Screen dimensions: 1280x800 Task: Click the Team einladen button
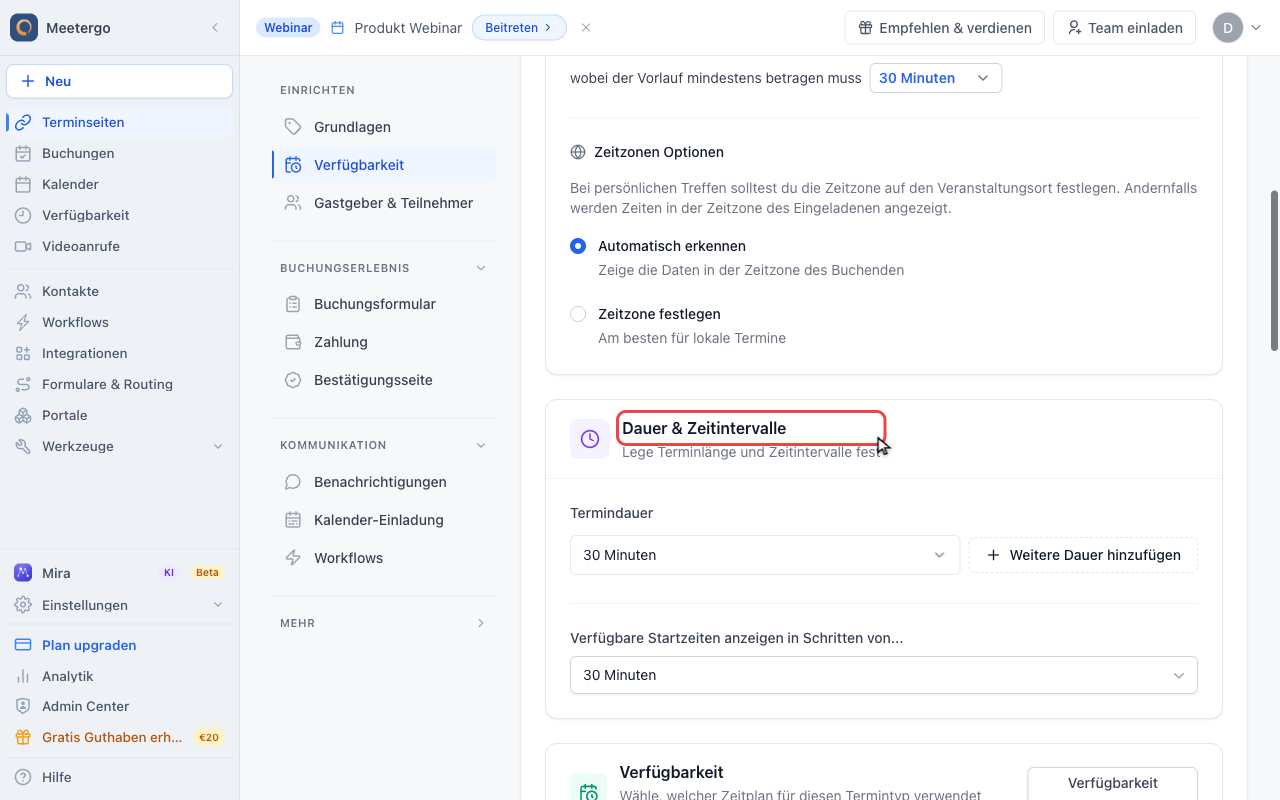click(x=1125, y=28)
